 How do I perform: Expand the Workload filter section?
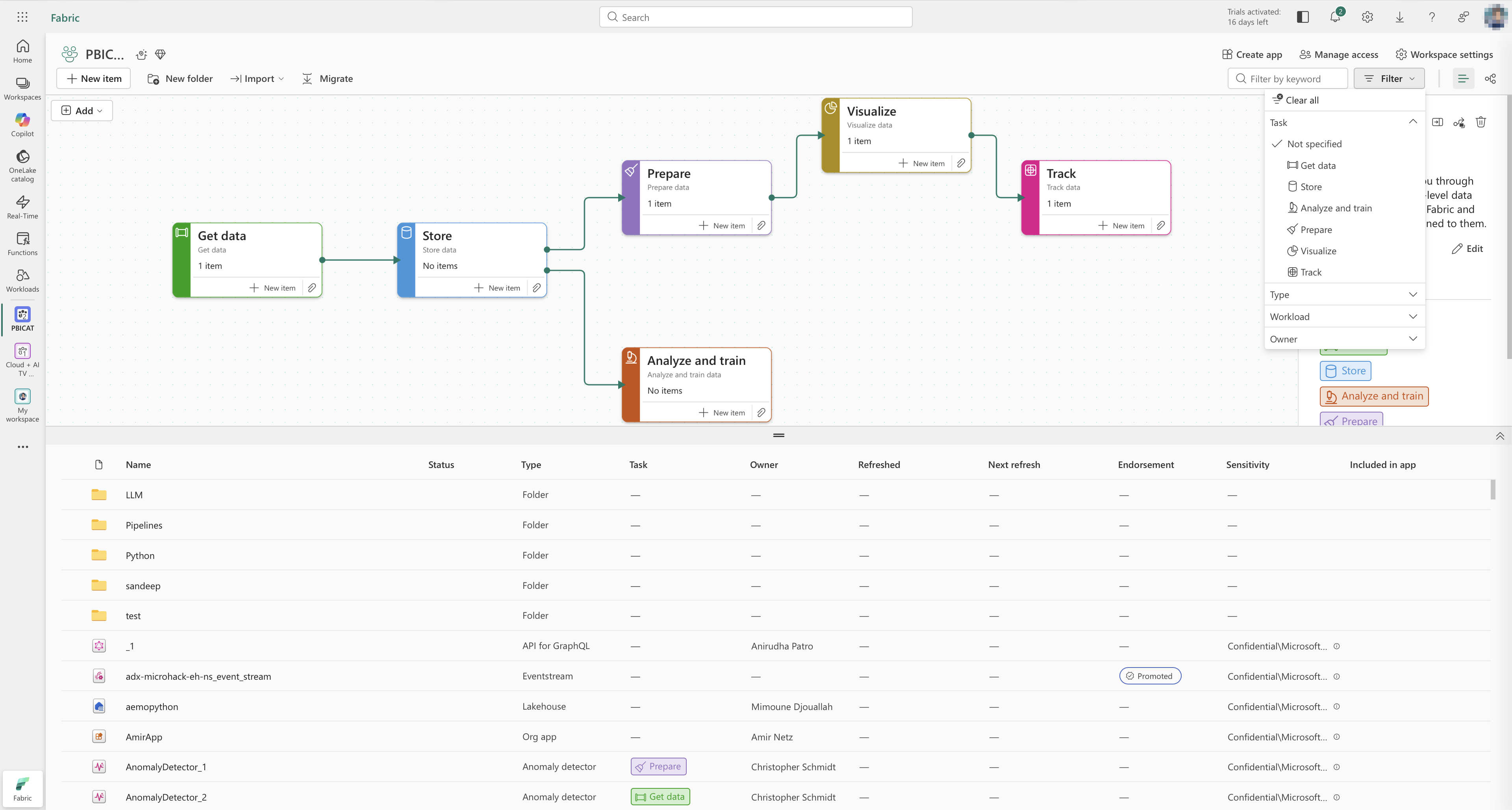pyautogui.click(x=1344, y=317)
